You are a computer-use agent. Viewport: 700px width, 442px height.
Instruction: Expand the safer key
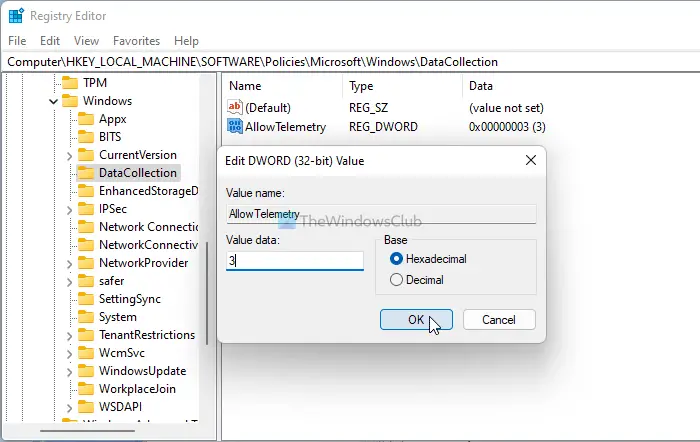(69, 282)
